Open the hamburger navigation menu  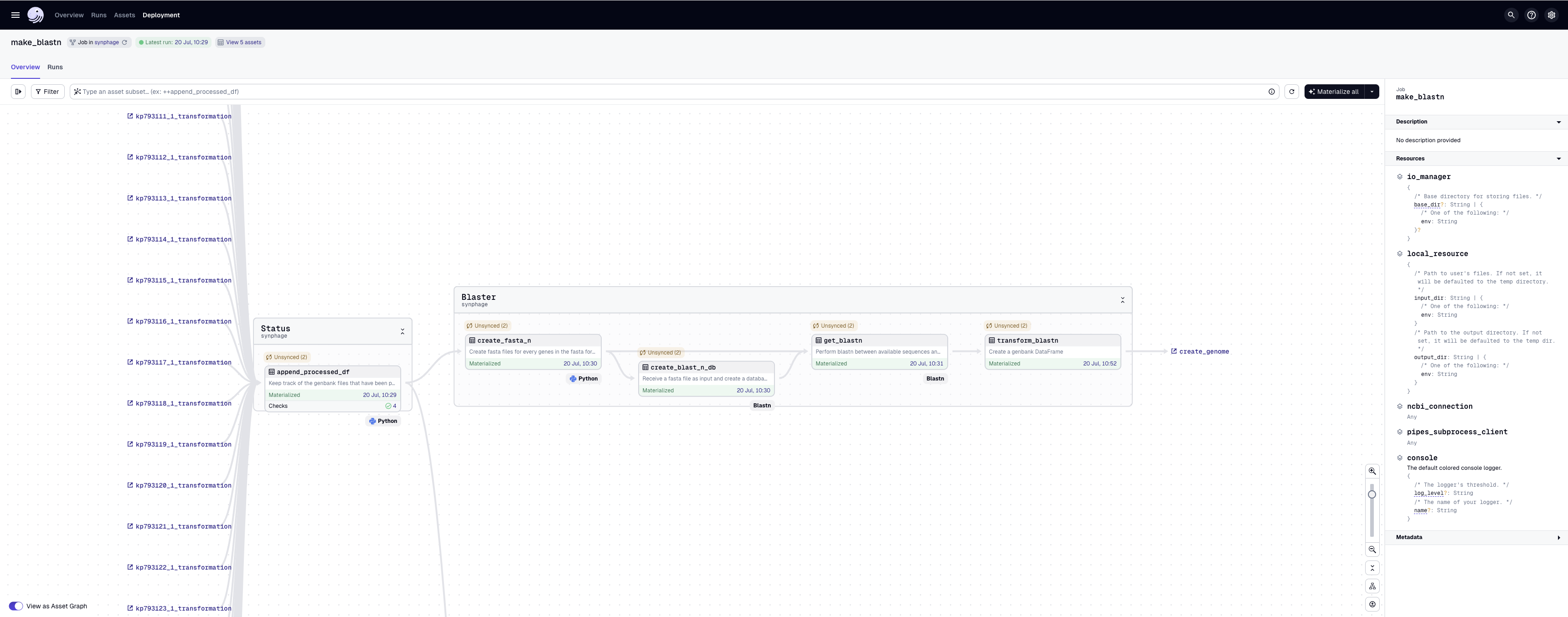pyautogui.click(x=15, y=15)
